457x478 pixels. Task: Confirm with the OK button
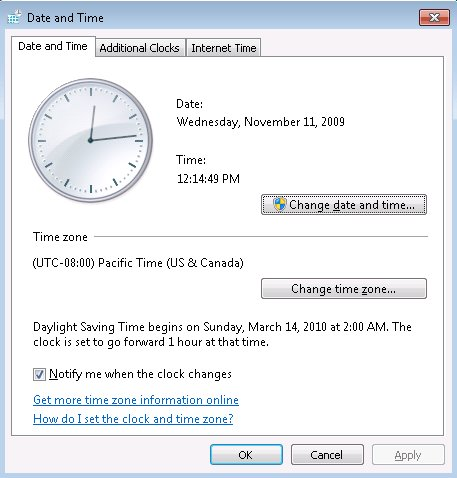246,455
